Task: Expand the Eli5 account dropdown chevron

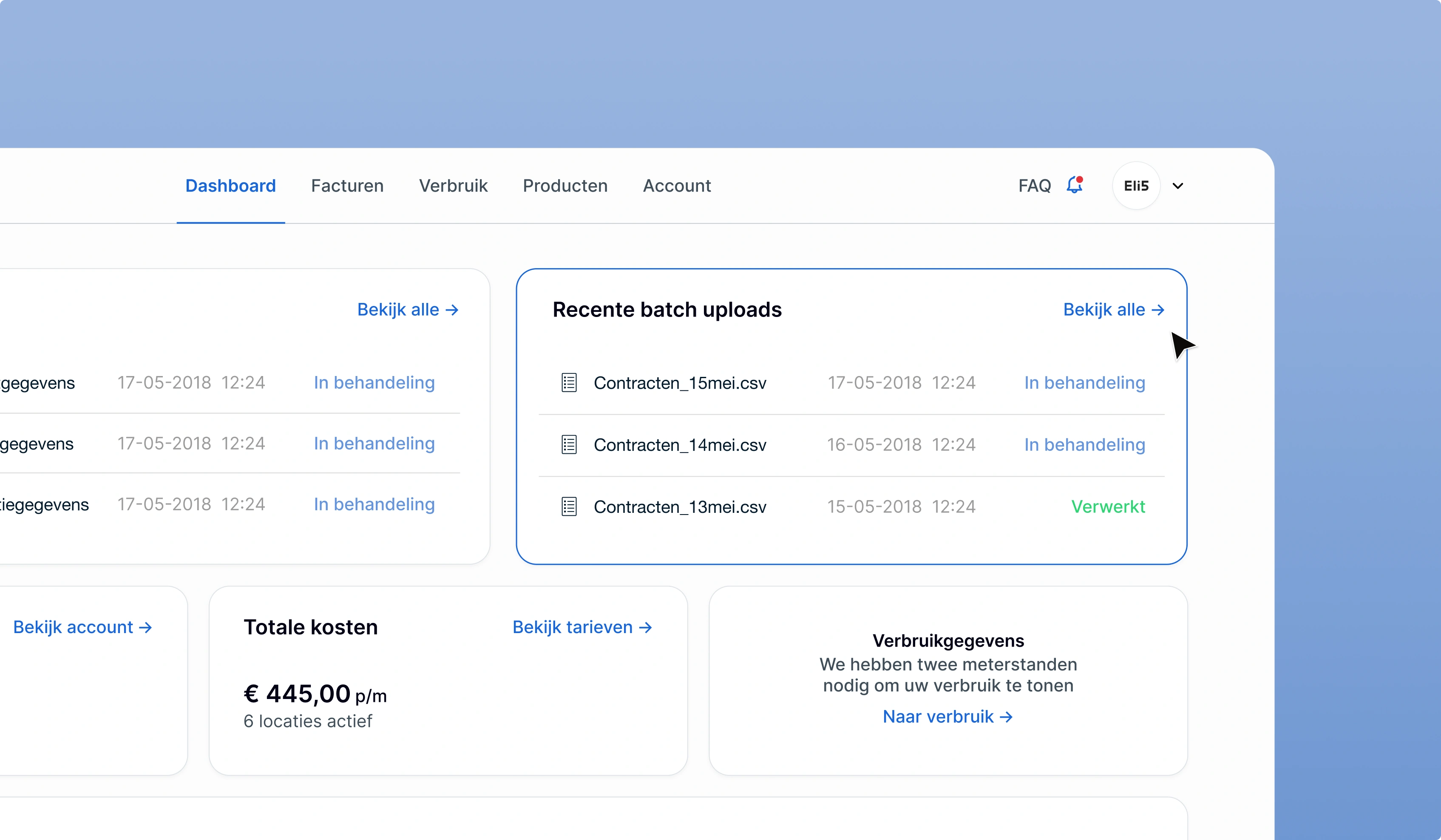Action: click(1177, 186)
